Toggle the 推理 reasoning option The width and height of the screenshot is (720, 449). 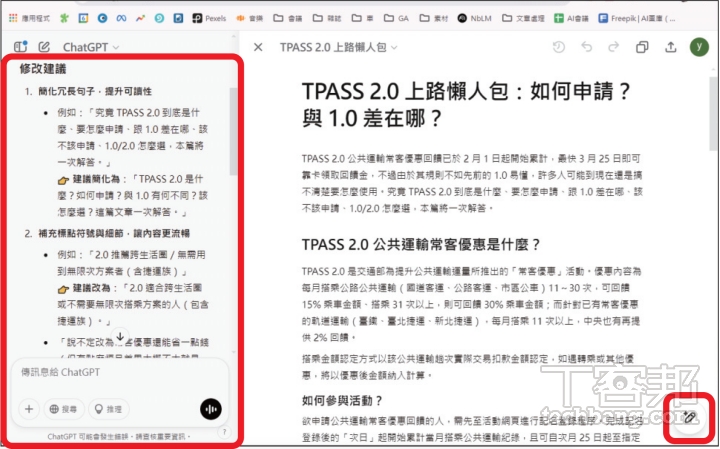click(x=109, y=409)
